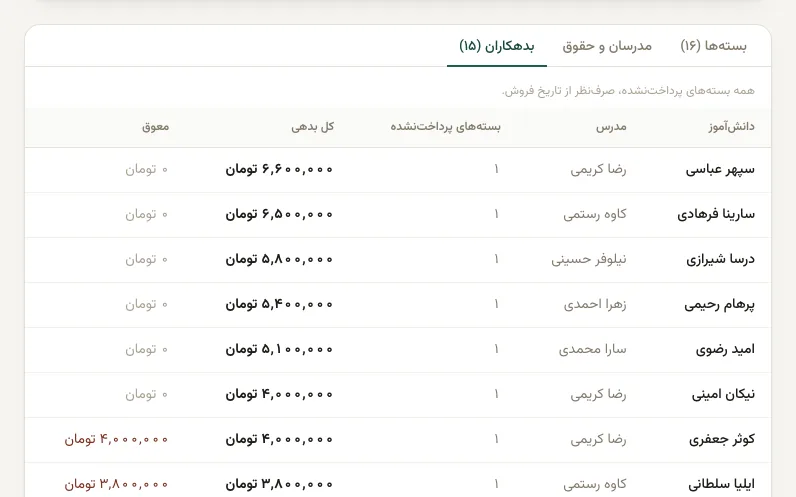Click overdue ۳,۸۰۰,۰۰۰ تومان in red

116,485
